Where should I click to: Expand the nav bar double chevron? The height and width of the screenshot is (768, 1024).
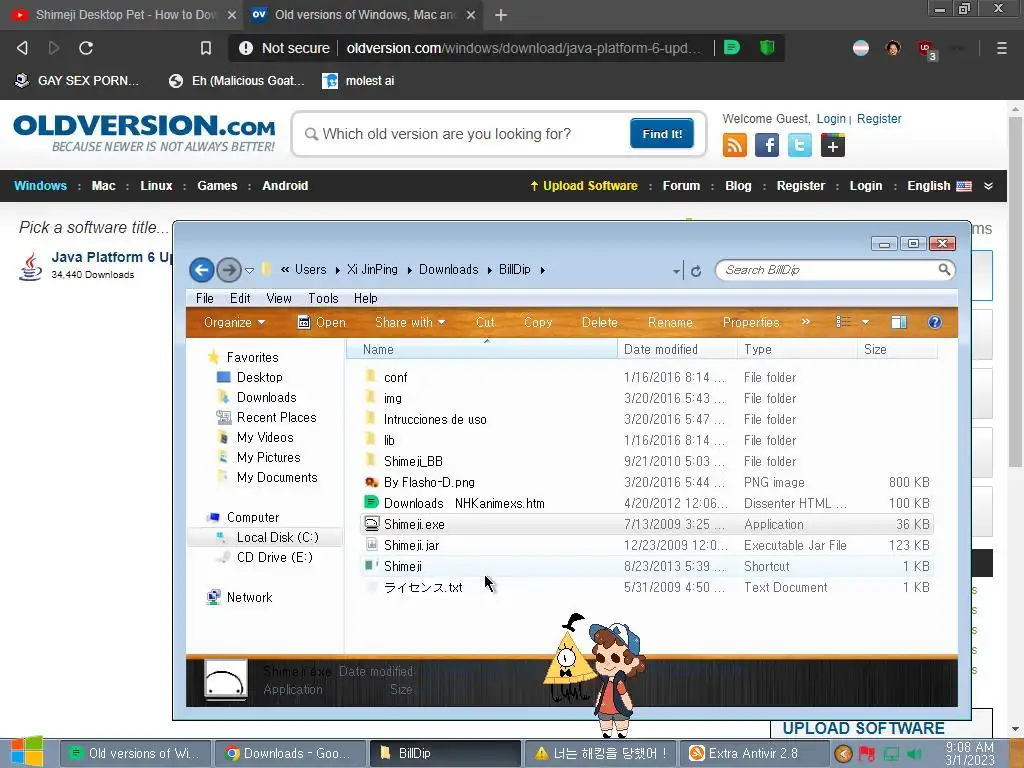[988, 186]
